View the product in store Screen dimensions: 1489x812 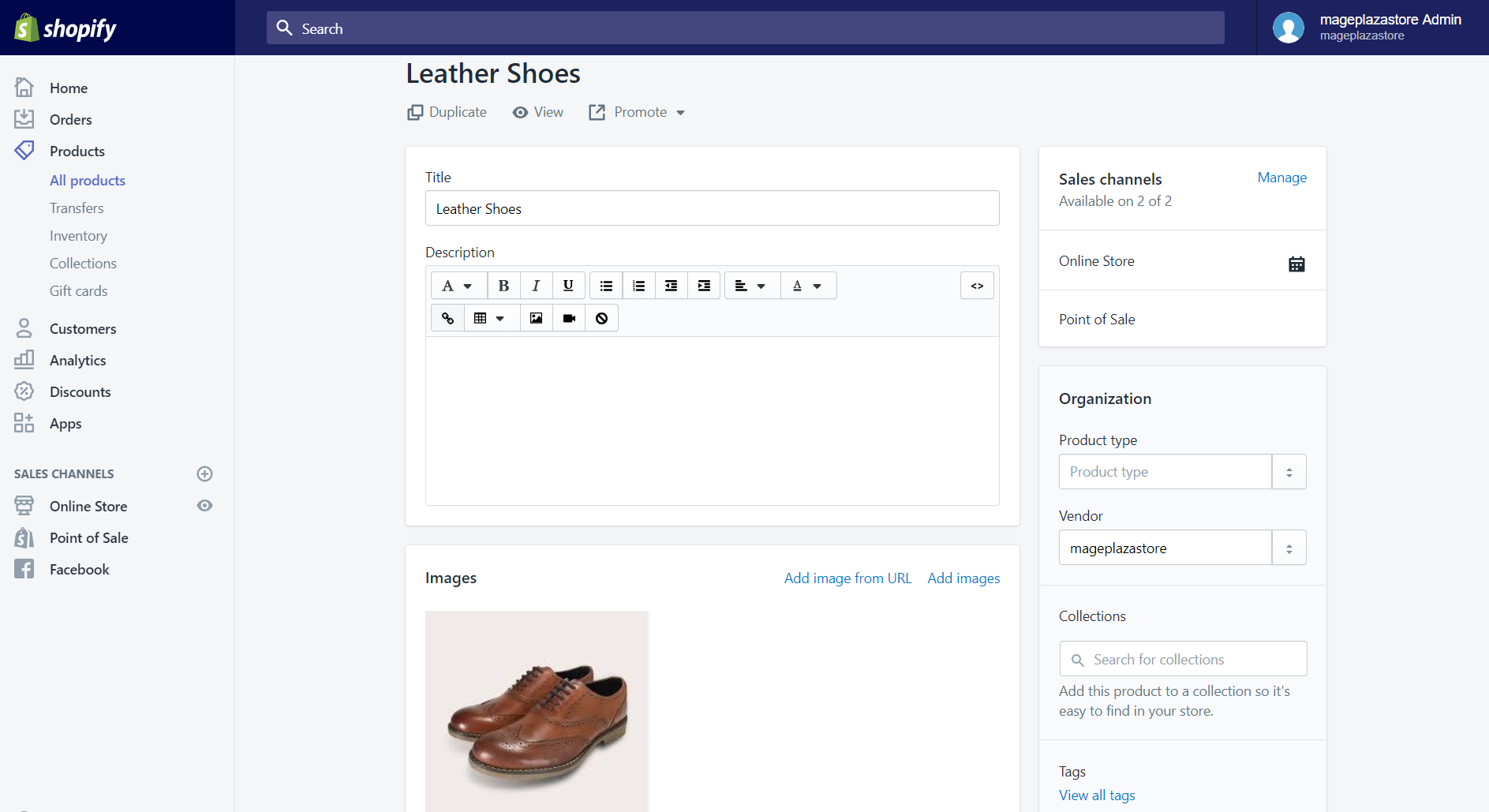pyautogui.click(x=537, y=112)
